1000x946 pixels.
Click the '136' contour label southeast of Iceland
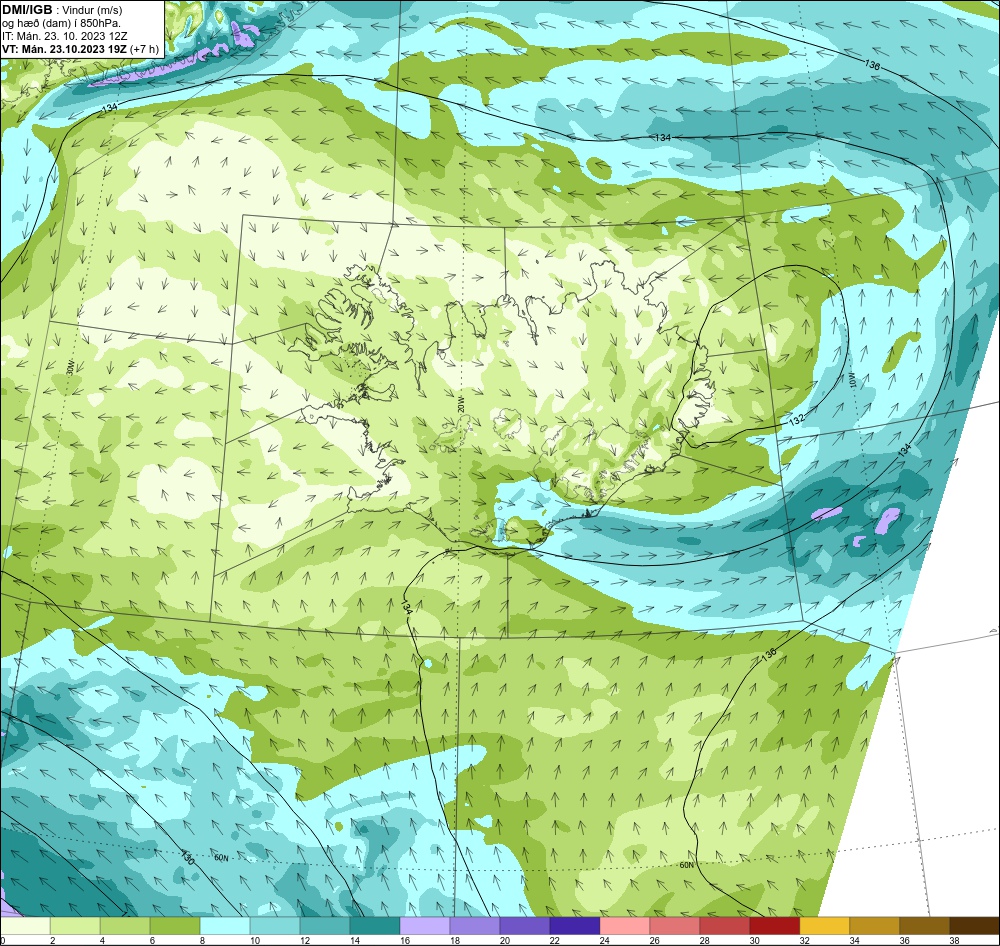click(769, 654)
